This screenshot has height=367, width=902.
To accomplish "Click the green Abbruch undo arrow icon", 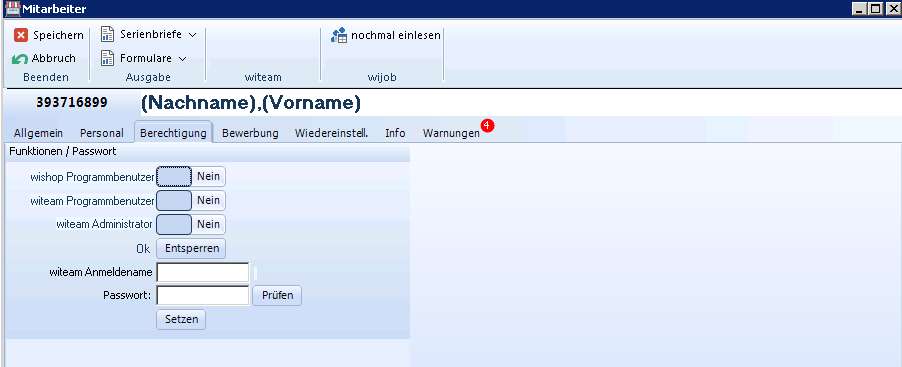I will click(x=20, y=59).
